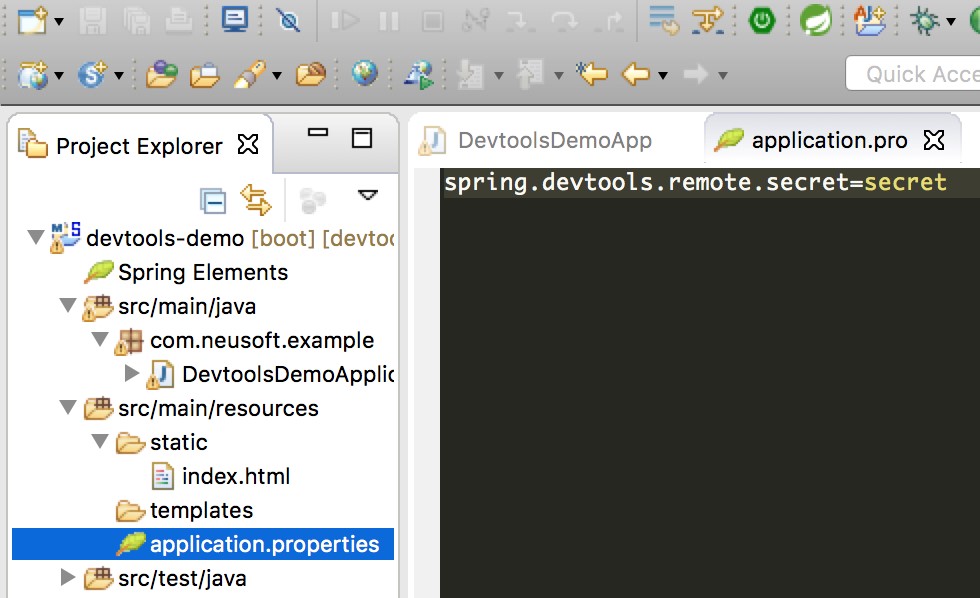Collapse the devtools-demo project node
Viewport: 980px width, 598px height.
(36, 237)
